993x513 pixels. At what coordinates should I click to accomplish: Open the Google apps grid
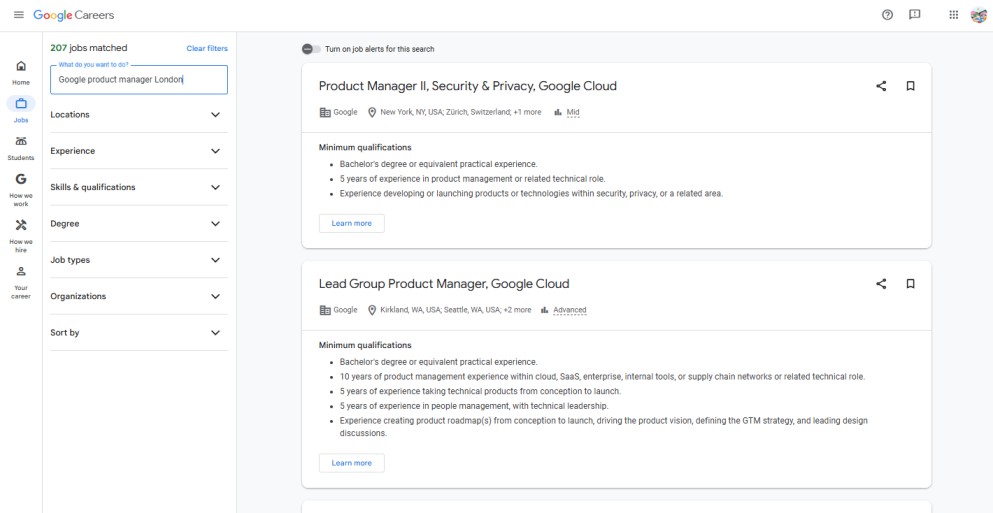[954, 15]
